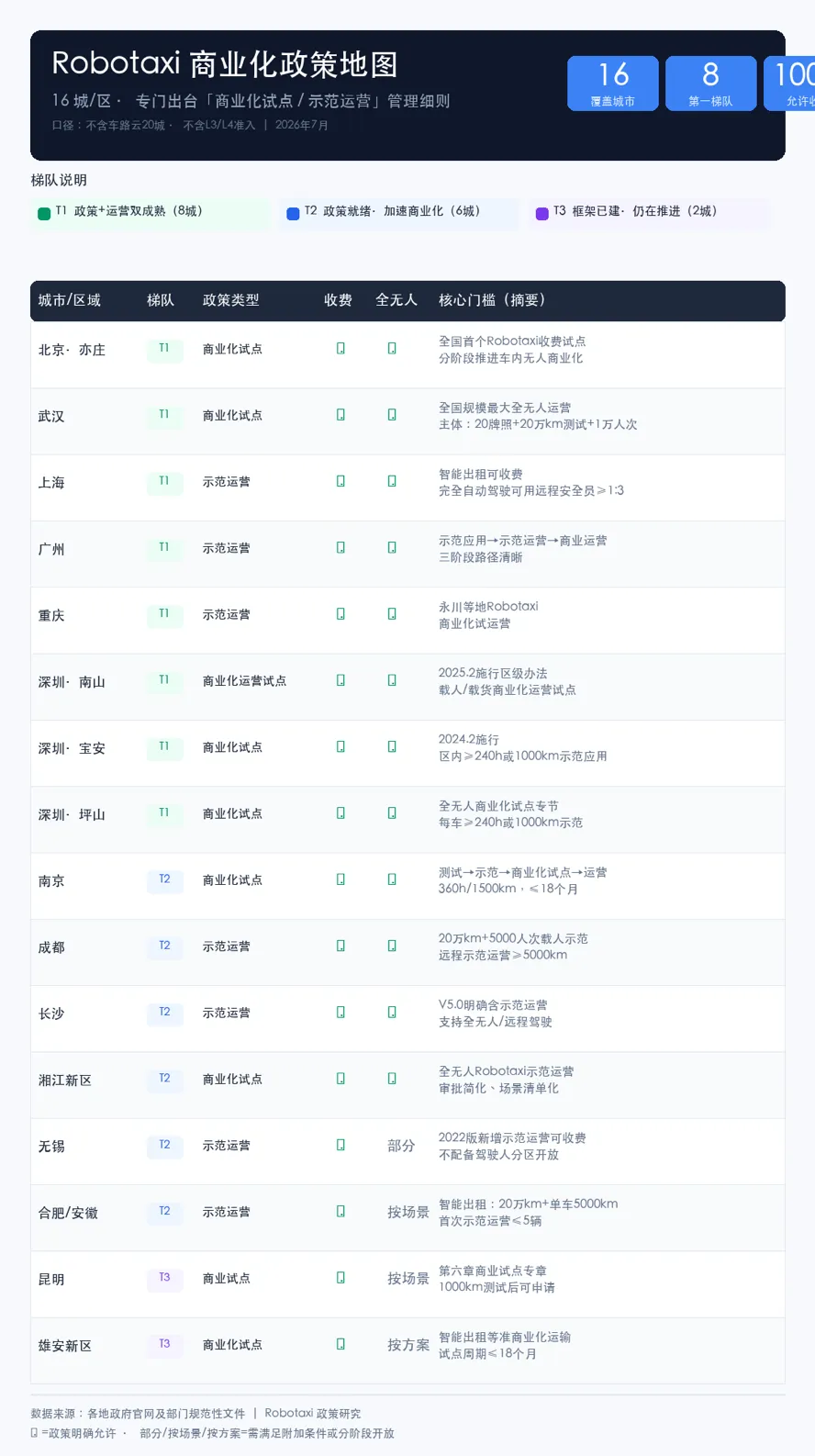Click the 收费 icon in 上海 row
Screen dimensions: 815x1456
click(341, 481)
